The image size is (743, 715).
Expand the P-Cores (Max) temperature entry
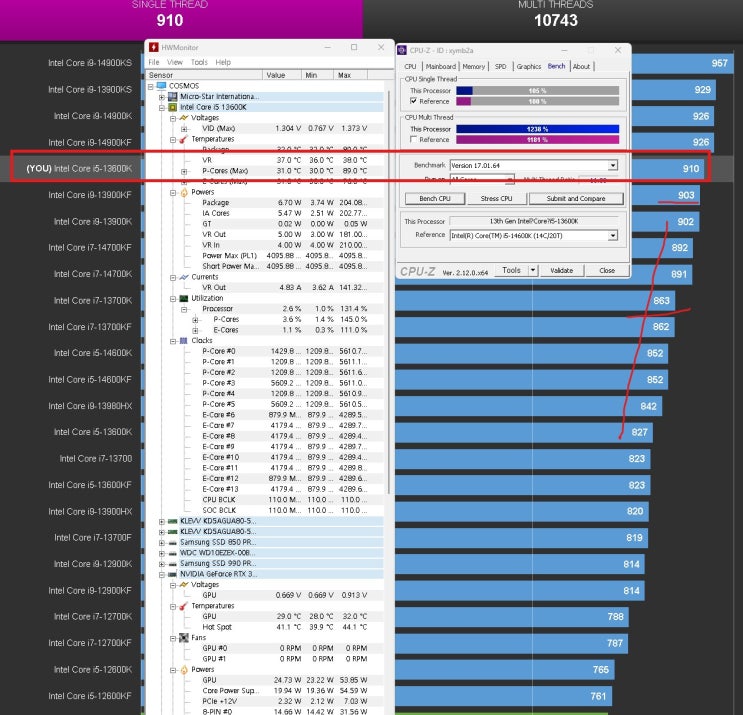pyautogui.click(x=184, y=171)
